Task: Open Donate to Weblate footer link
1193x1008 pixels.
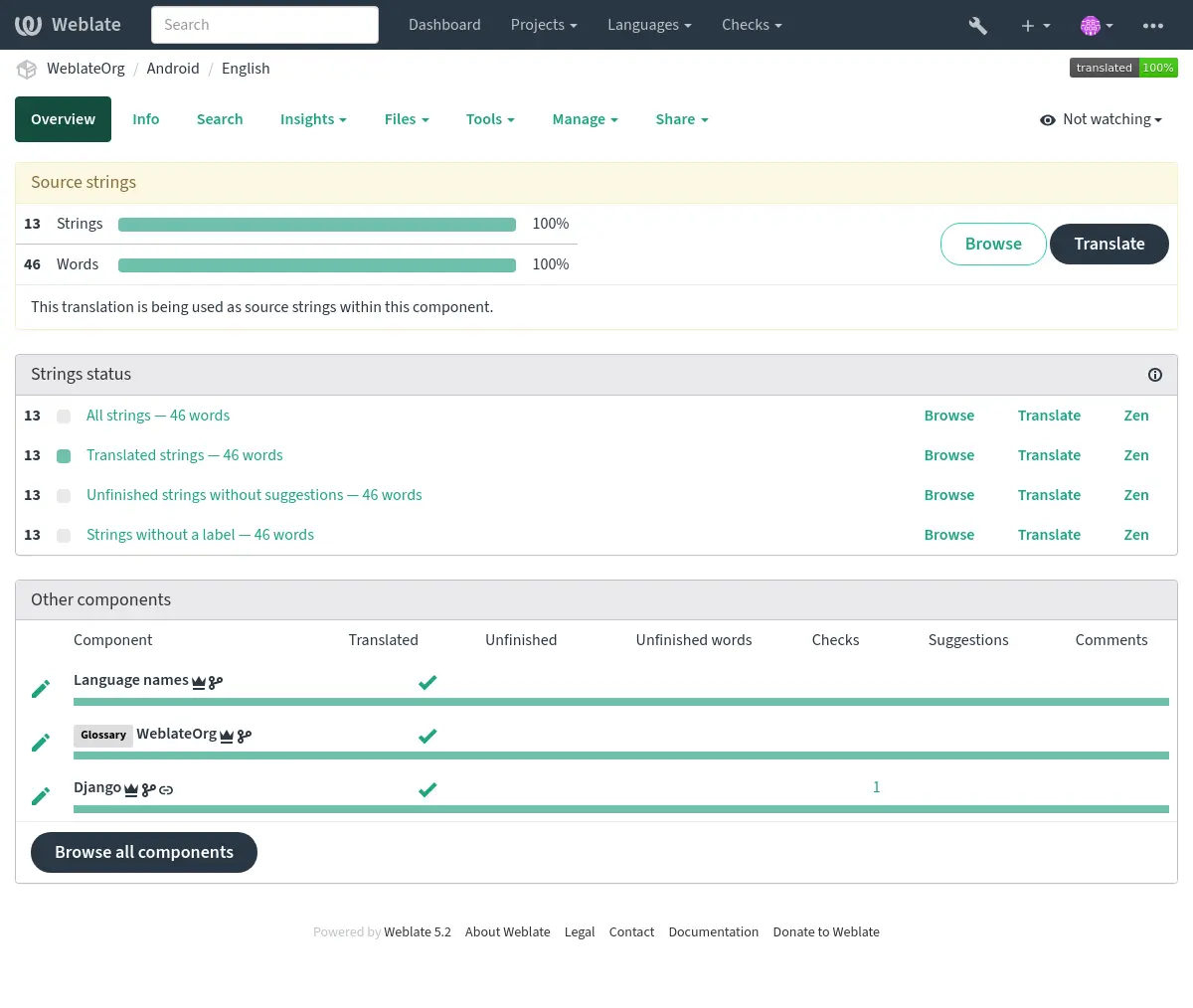Action: click(826, 932)
